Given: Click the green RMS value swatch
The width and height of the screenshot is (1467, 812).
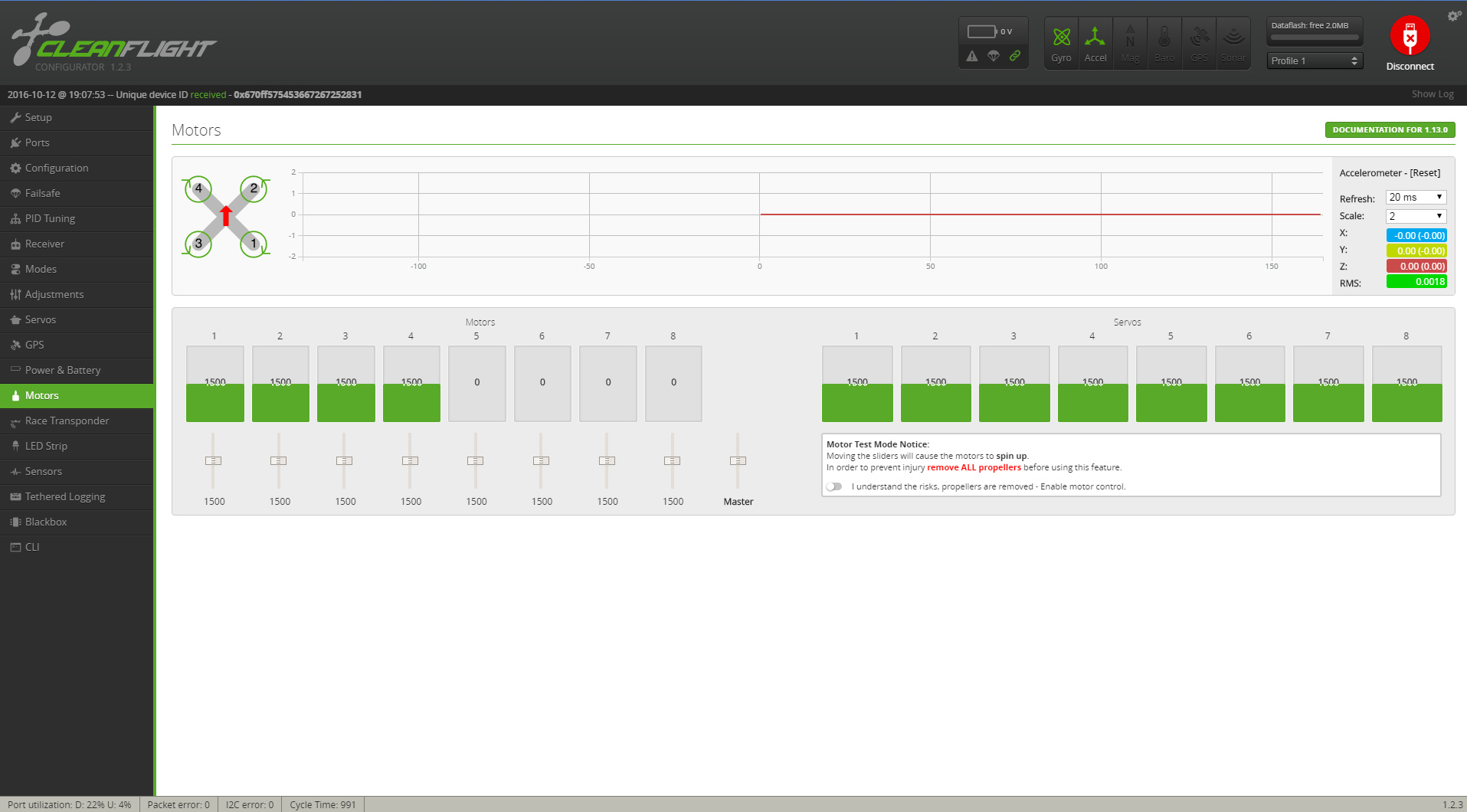Looking at the screenshot, I should point(1416,281).
